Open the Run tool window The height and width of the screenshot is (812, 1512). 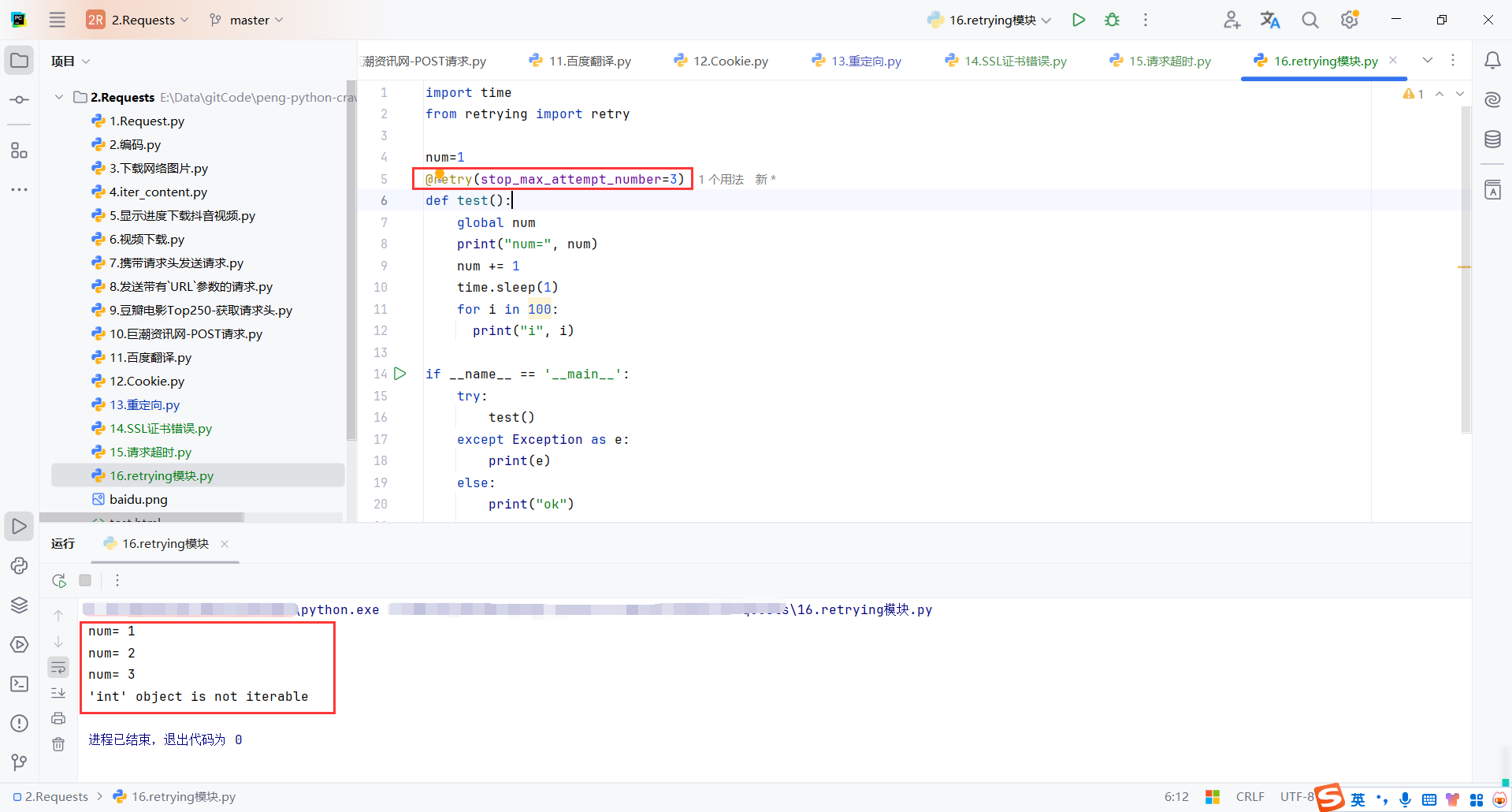pyautogui.click(x=20, y=526)
